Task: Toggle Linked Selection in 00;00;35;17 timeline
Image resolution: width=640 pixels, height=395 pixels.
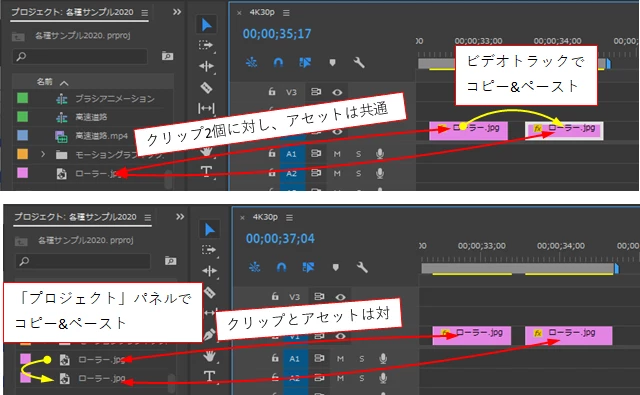Action: point(305,62)
